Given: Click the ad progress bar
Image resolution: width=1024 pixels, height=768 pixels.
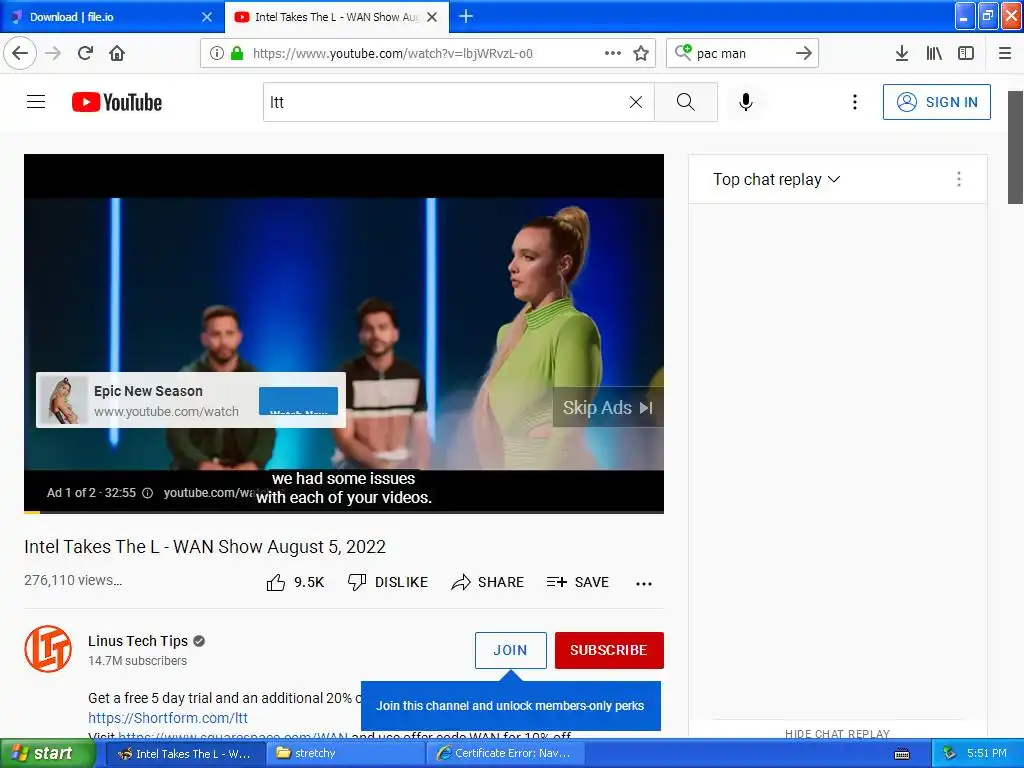Looking at the screenshot, I should tap(344, 512).
